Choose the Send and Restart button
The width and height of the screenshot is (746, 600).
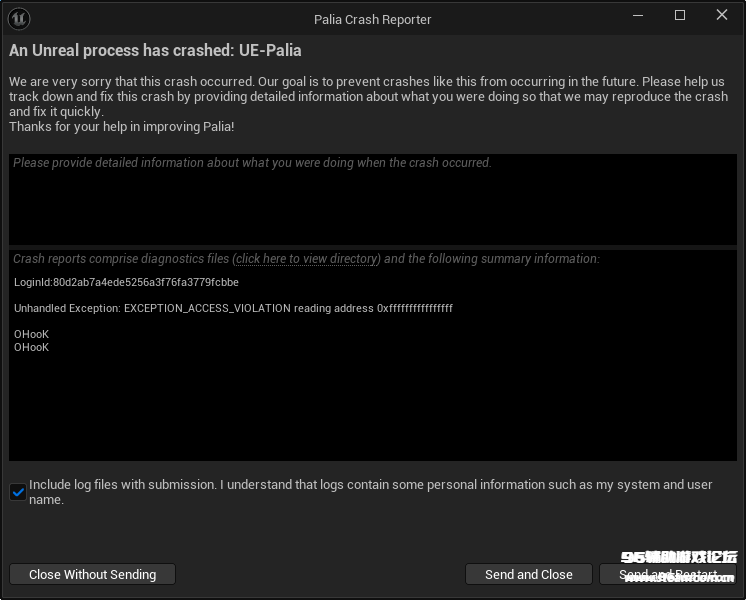click(x=667, y=574)
